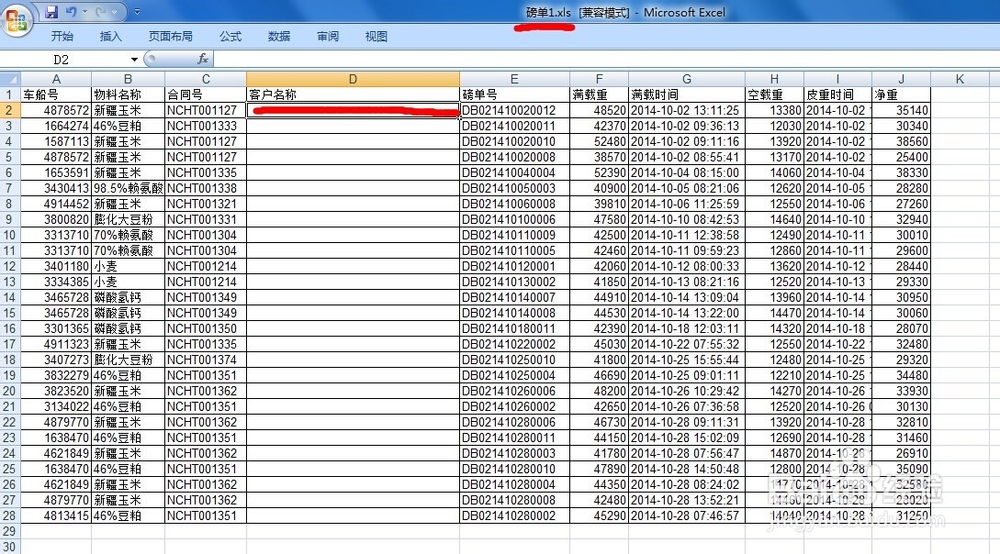This screenshot has width=1000, height=554.
Task: Open the redo history dropdown arrow
Action: (x=114, y=11)
